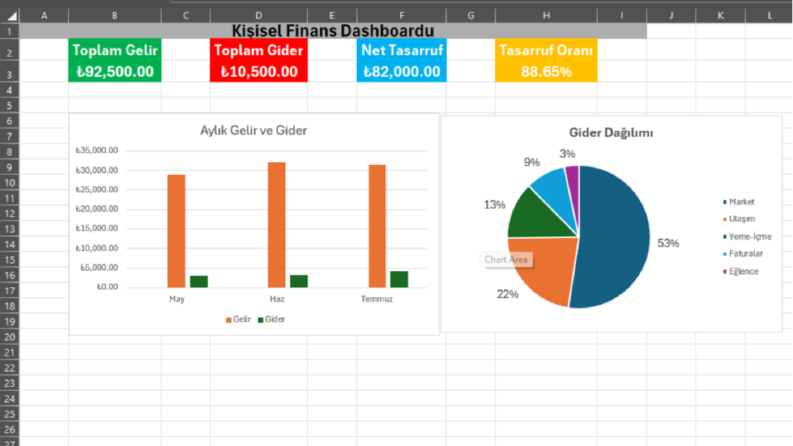
Task: Click the ₺92,500.00 income value
Action: pyautogui.click(x=115, y=71)
